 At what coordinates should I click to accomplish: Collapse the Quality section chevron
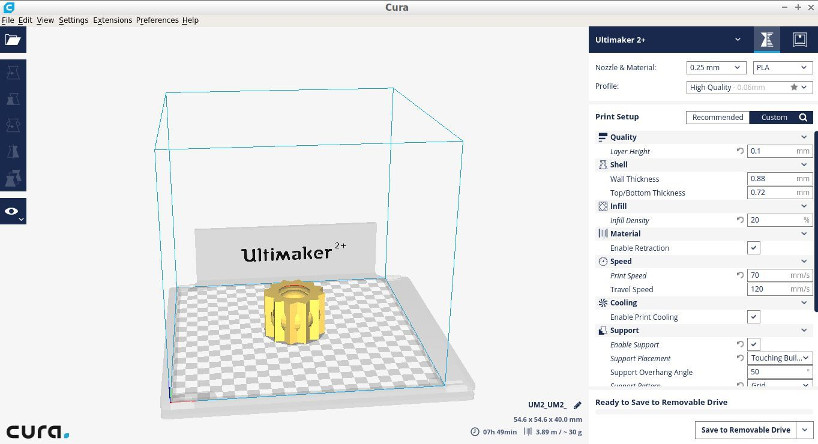point(804,137)
